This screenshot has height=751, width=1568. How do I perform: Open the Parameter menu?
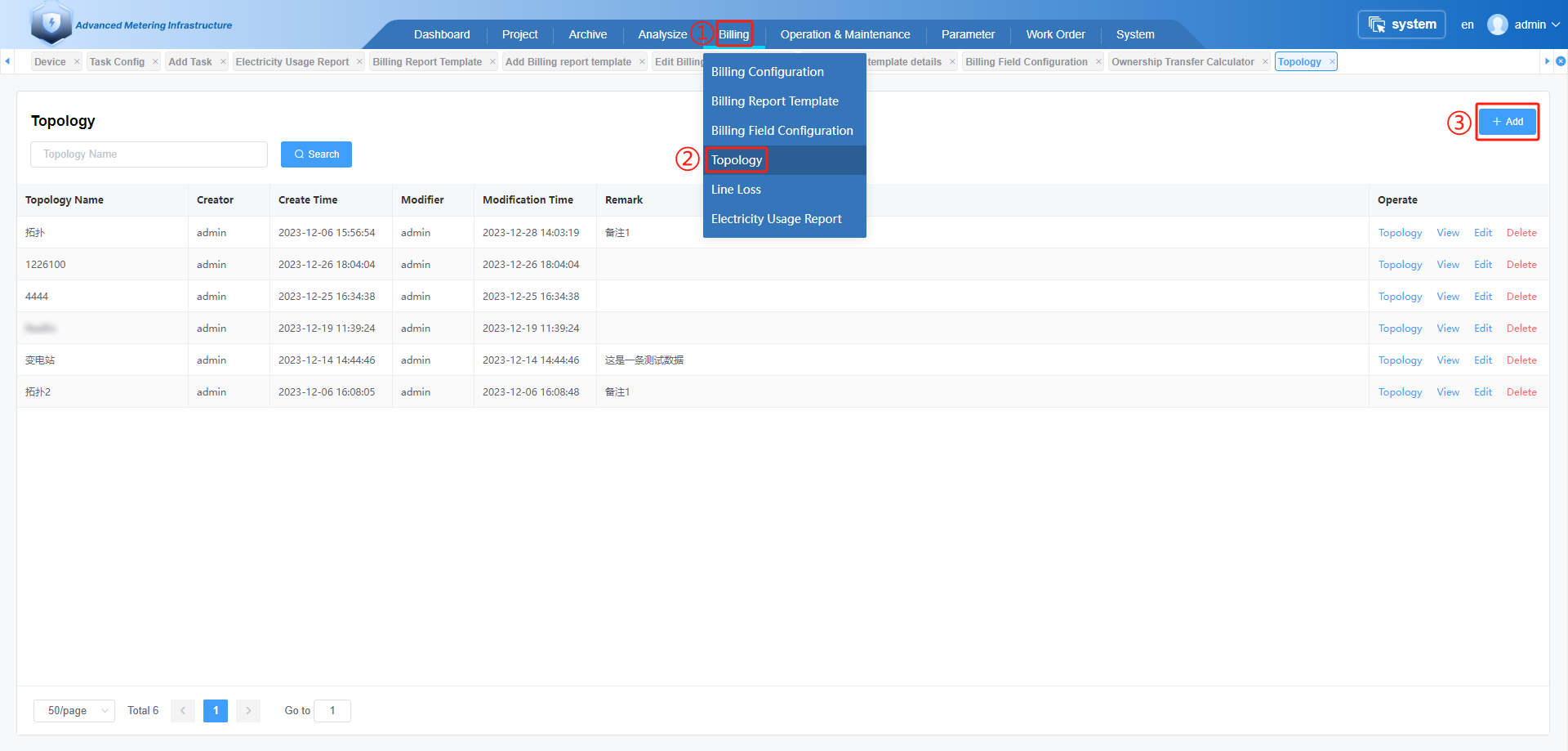[x=968, y=34]
